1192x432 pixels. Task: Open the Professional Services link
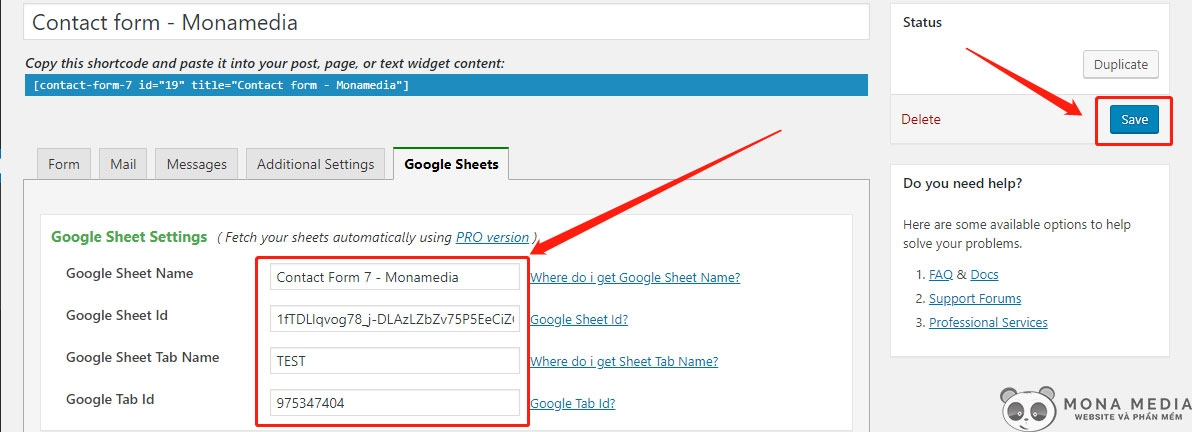pos(988,322)
